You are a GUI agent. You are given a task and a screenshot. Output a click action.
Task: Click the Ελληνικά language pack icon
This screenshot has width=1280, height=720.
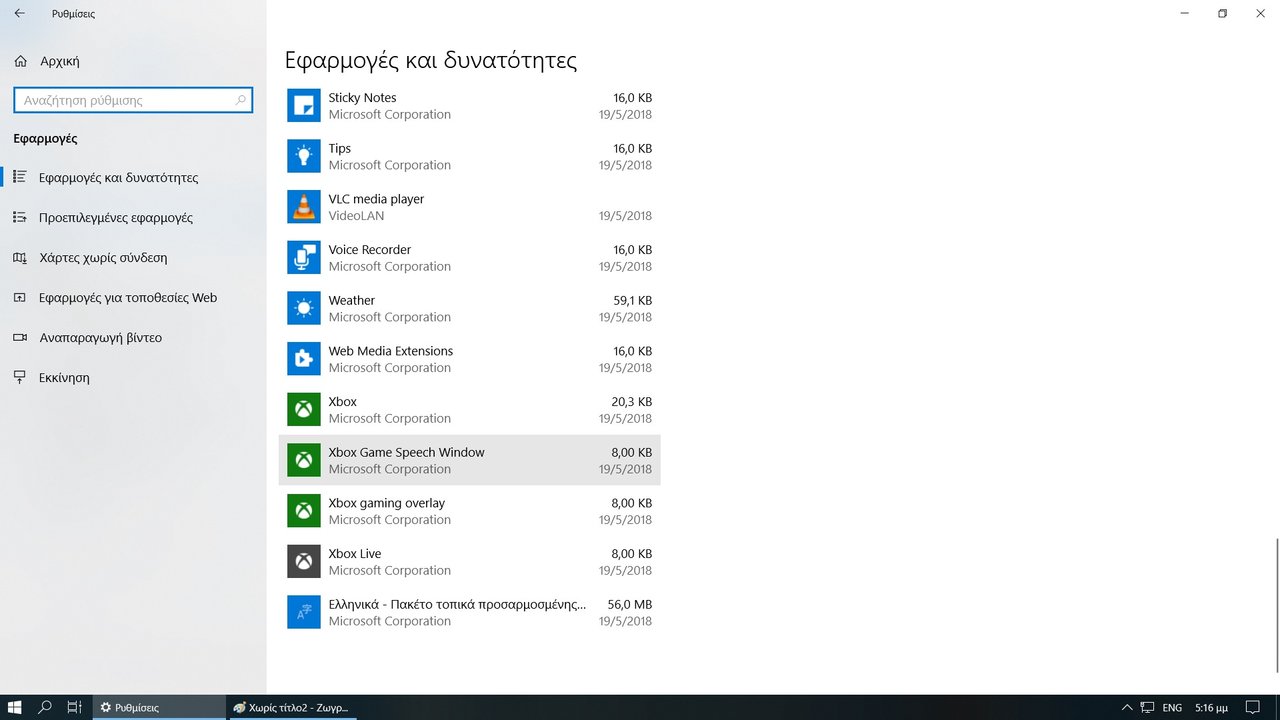(303, 612)
